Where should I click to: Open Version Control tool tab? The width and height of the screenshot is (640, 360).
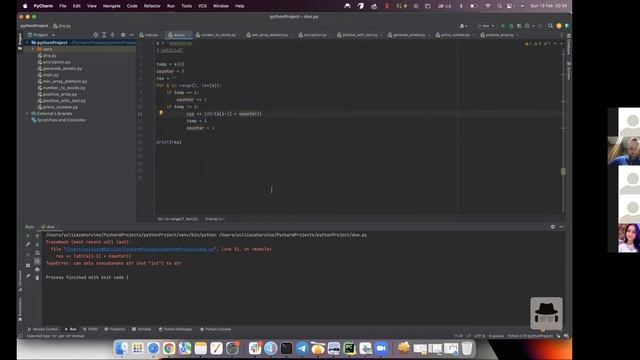coord(43,329)
